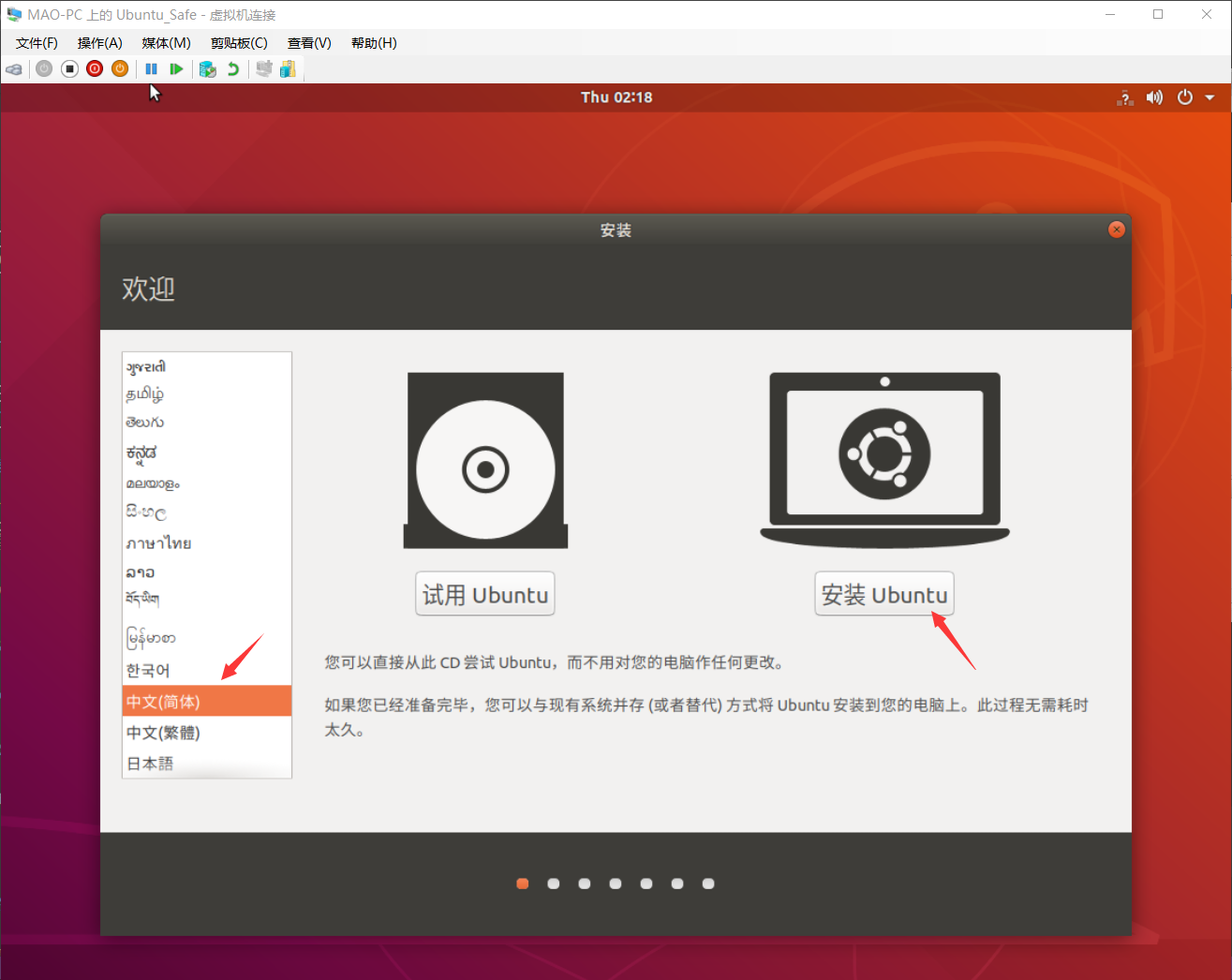Image resolution: width=1232 pixels, height=980 pixels.
Task: Select සිංහල in the language list
Action: point(207,512)
